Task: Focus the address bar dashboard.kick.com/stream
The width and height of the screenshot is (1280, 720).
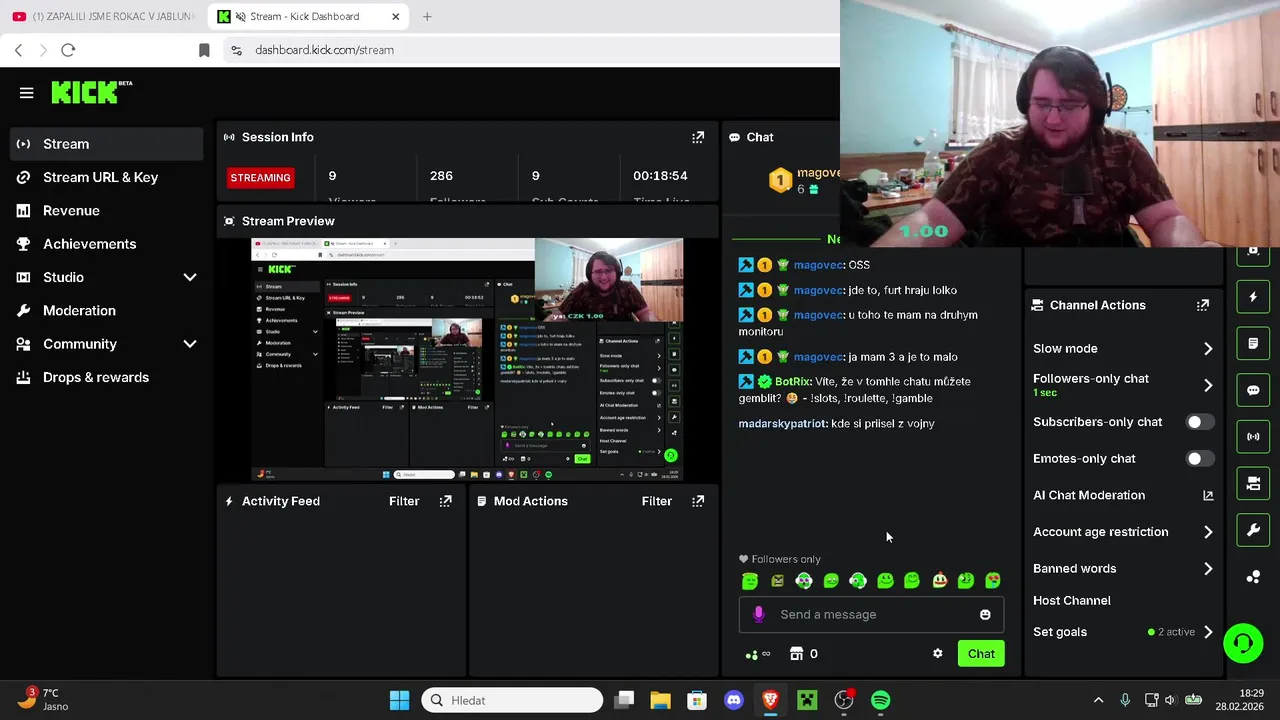Action: (324, 50)
